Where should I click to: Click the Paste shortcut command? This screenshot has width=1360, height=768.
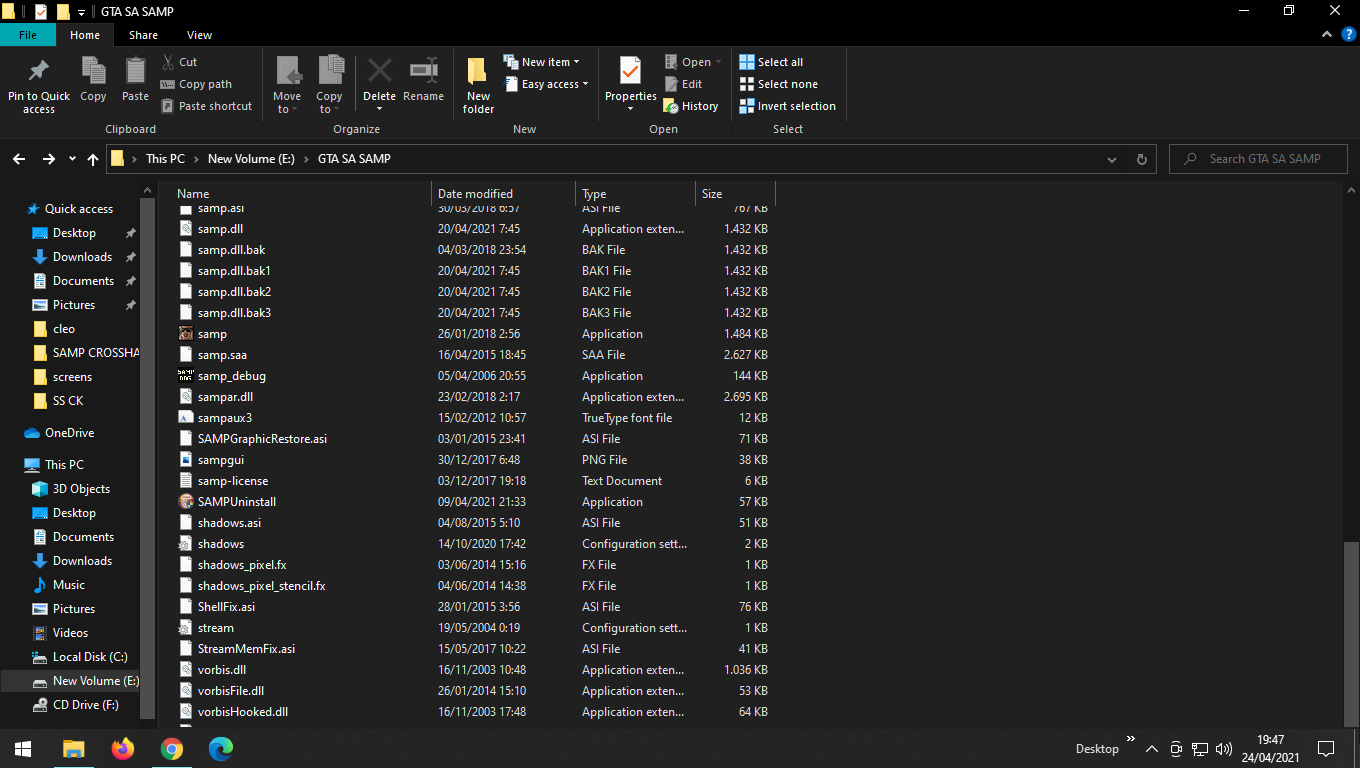pos(206,106)
